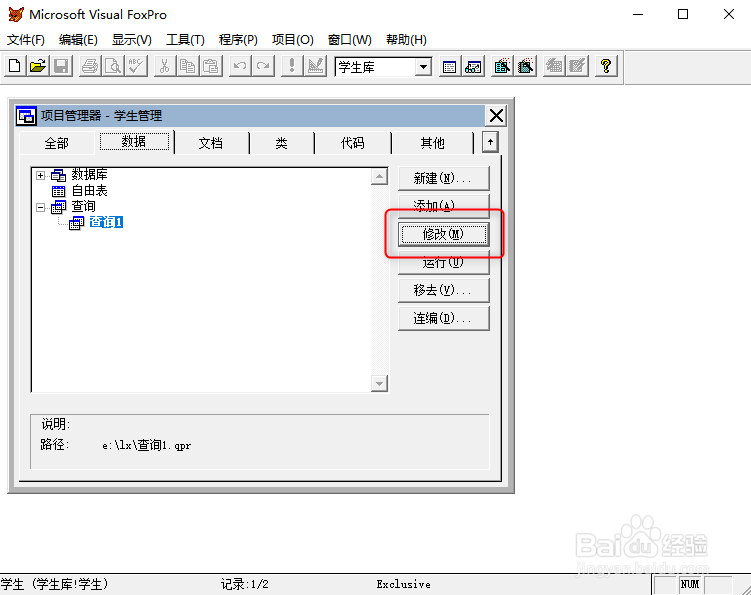The height and width of the screenshot is (595, 751).
Task: Collapse the 查询 tree node
Action: 41,207
